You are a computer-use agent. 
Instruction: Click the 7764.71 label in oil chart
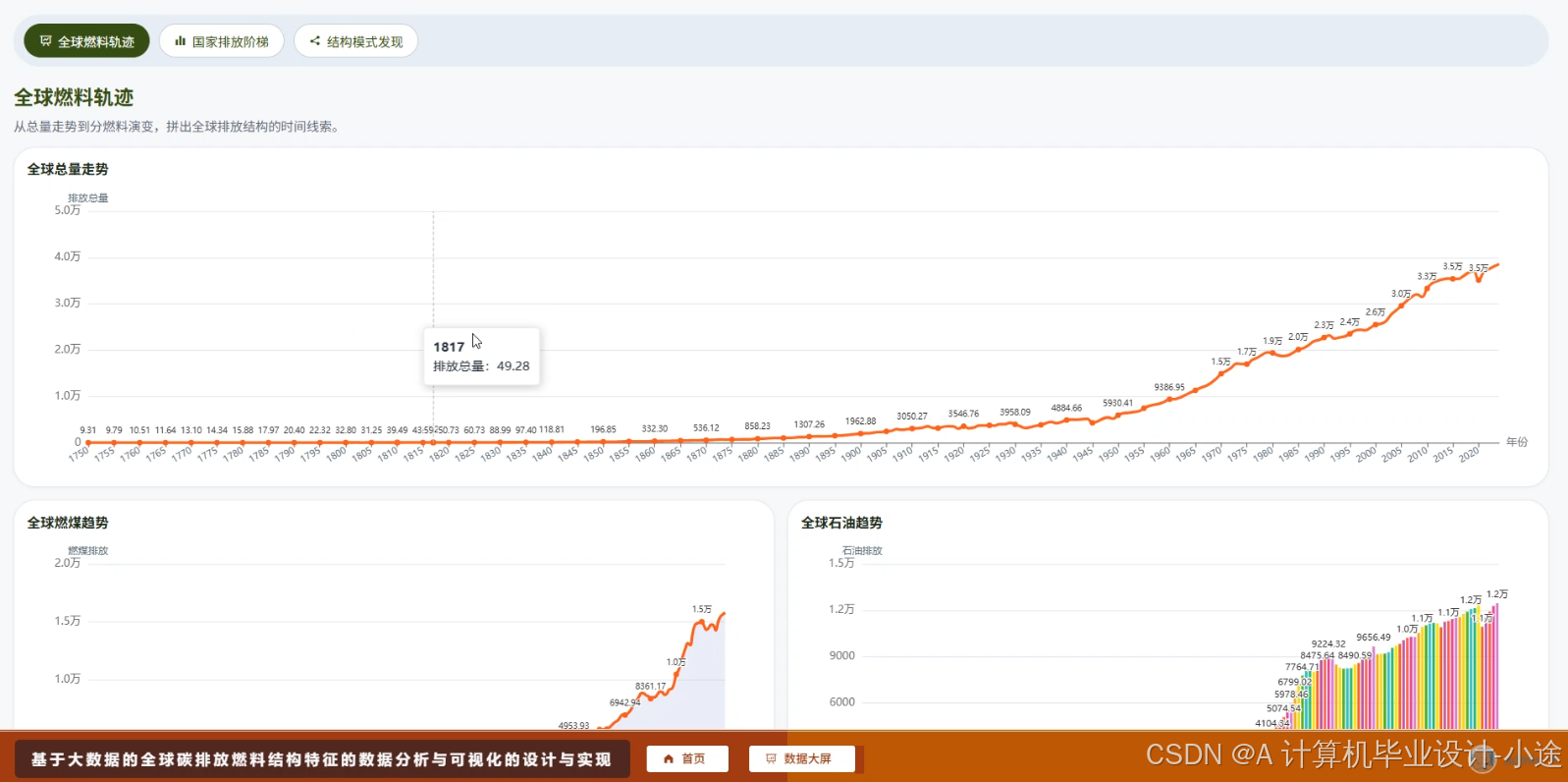click(1302, 666)
